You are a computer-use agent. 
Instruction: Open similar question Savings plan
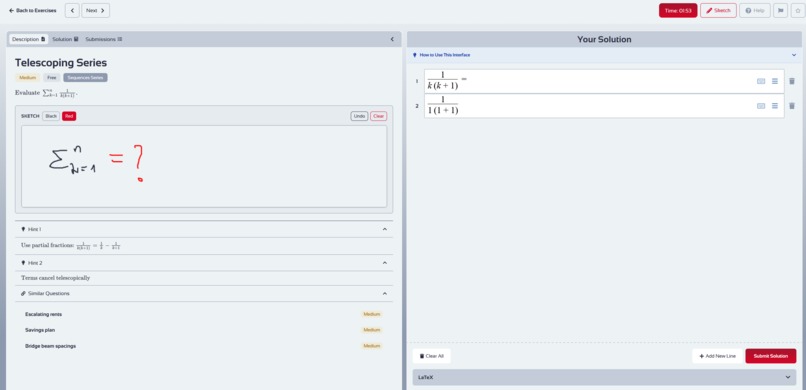[x=40, y=330]
